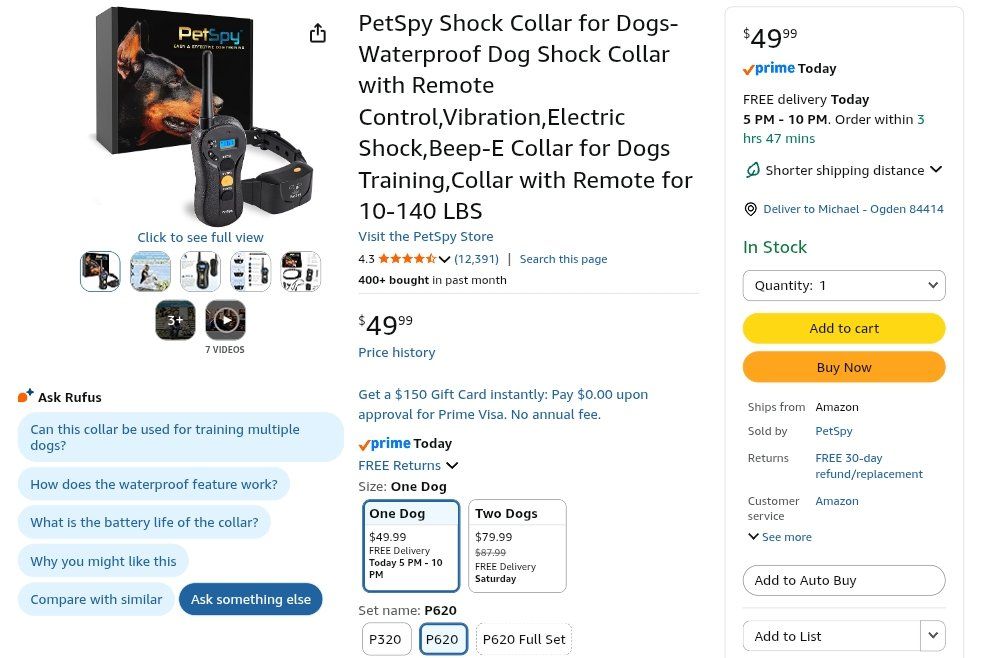Screen dimensions: 988x658
Task: Select the first product image thumbnail
Action: tap(100, 271)
